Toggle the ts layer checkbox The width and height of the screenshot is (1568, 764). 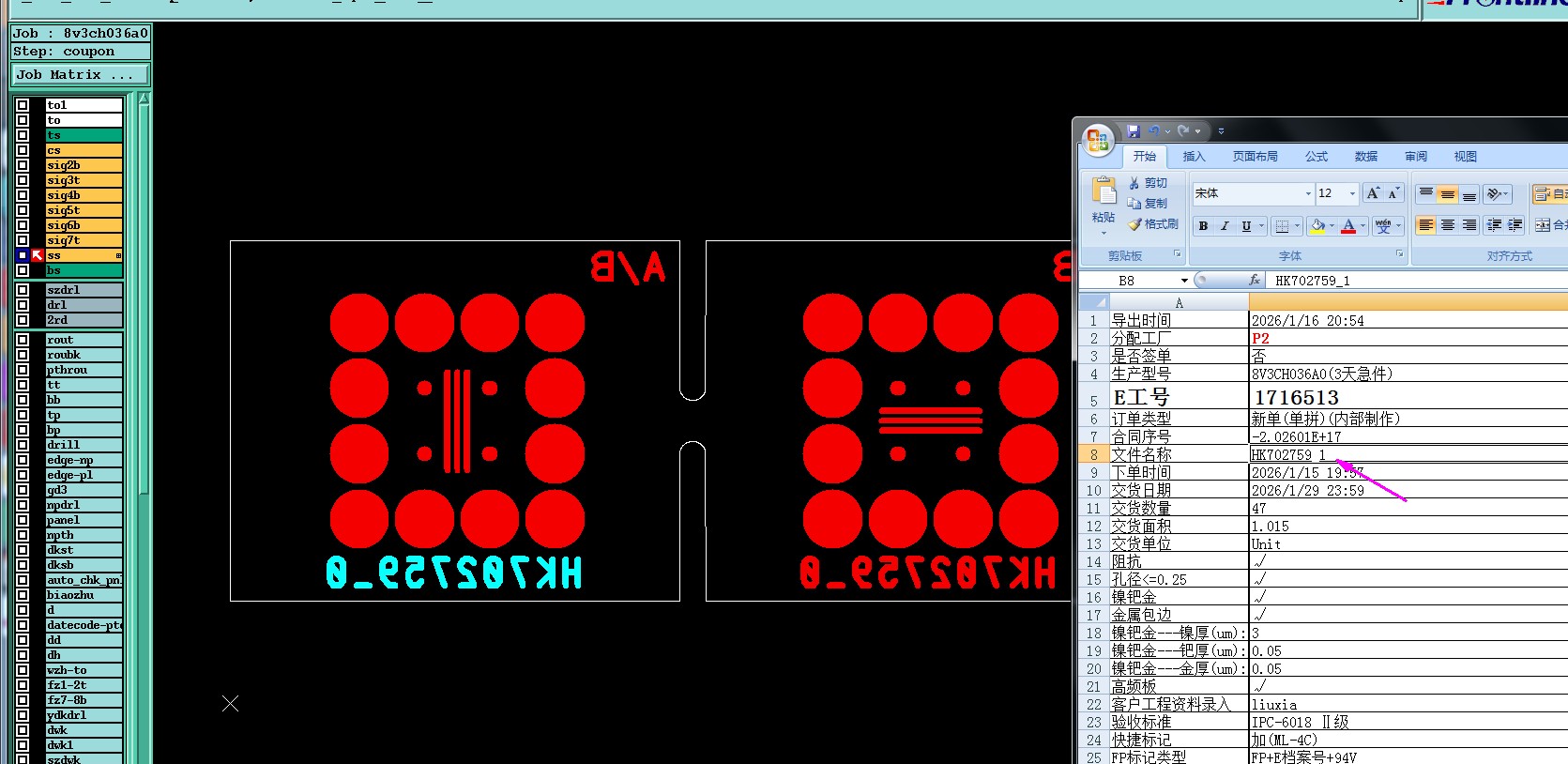point(23,135)
